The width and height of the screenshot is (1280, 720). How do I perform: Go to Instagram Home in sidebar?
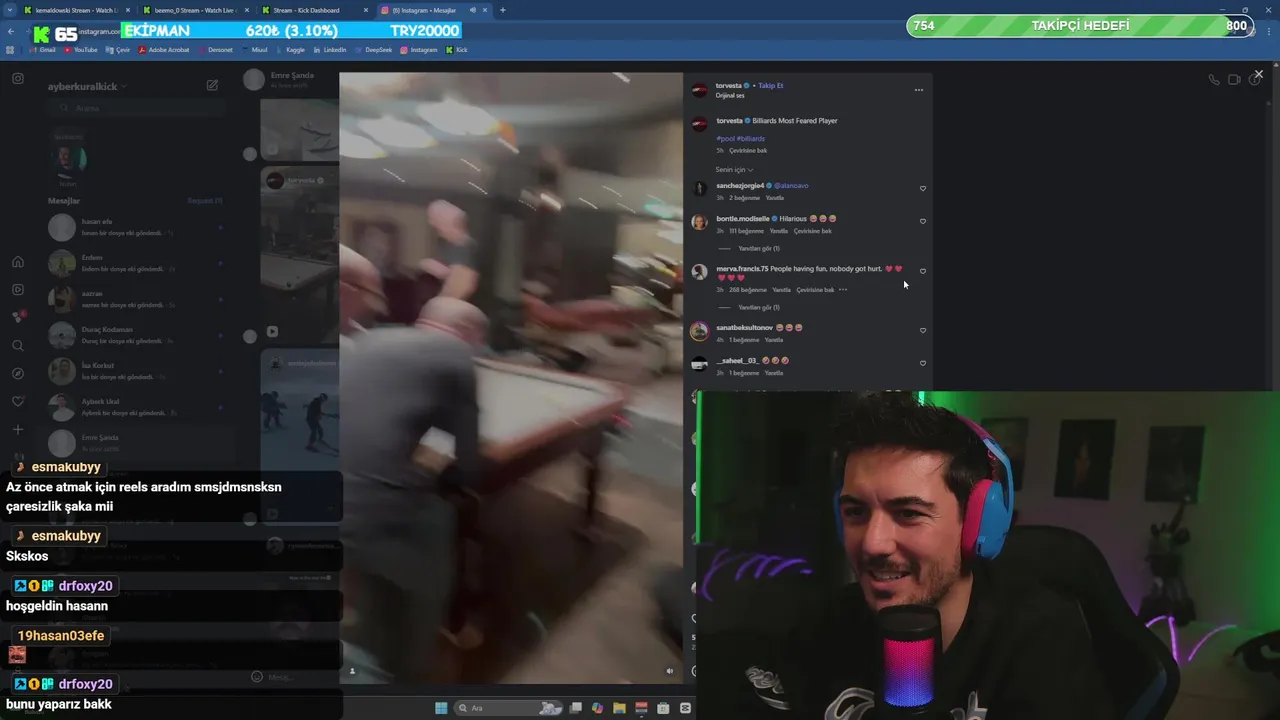click(18, 262)
